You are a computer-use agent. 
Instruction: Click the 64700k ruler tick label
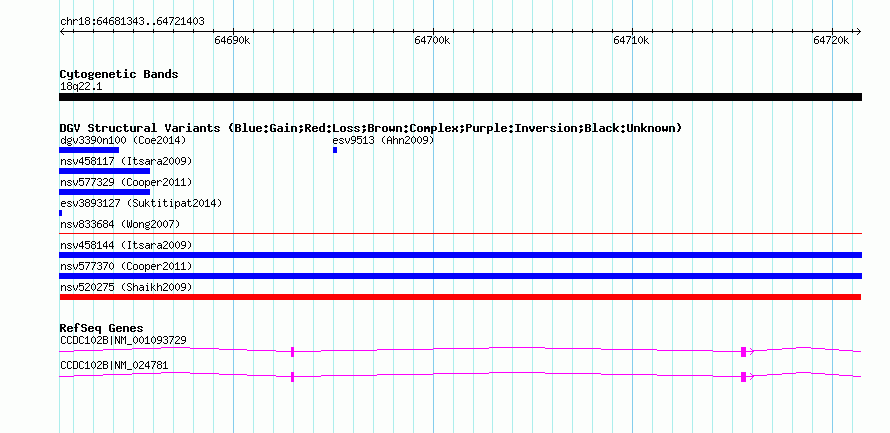coord(433,40)
